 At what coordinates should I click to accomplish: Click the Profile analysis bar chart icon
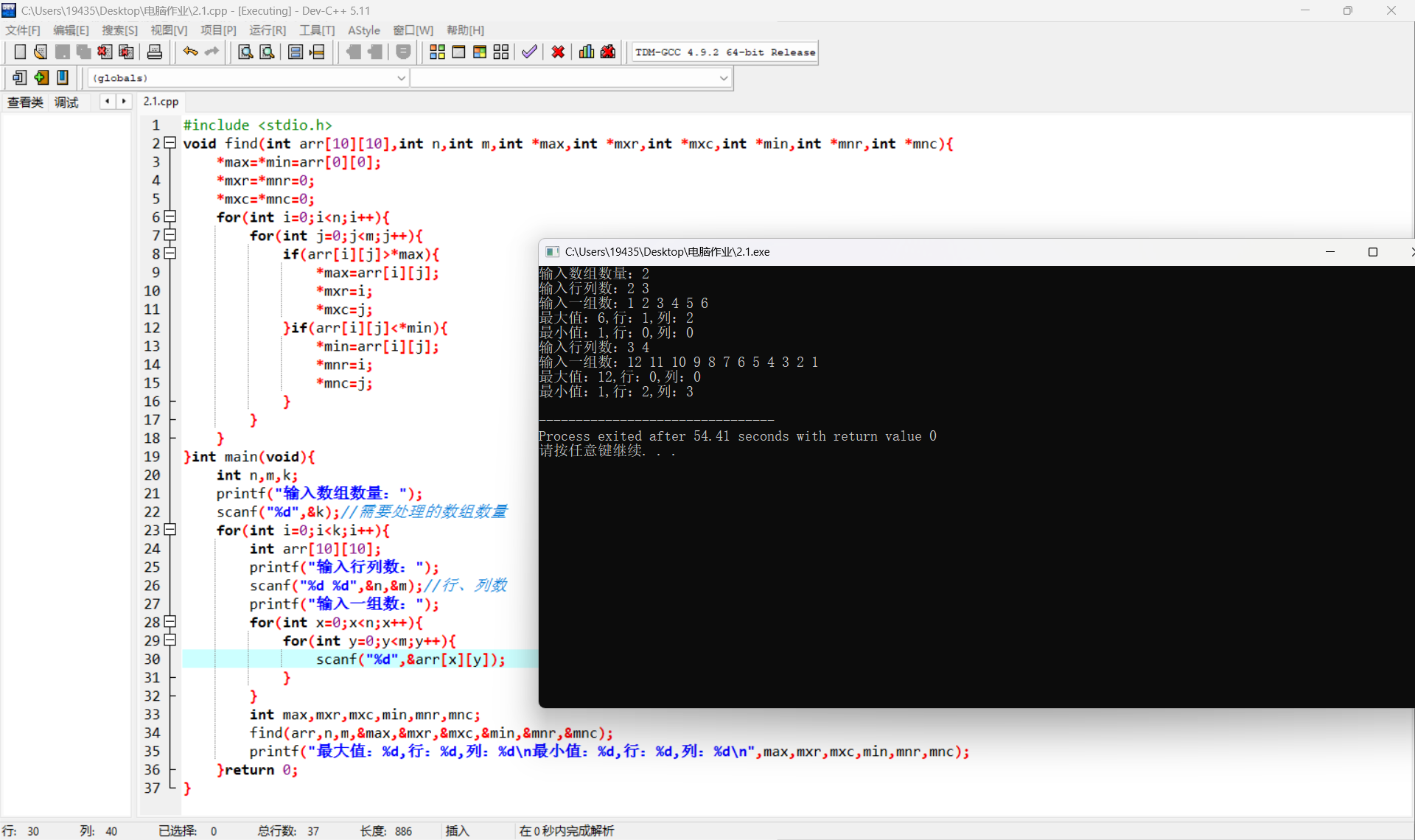click(587, 52)
